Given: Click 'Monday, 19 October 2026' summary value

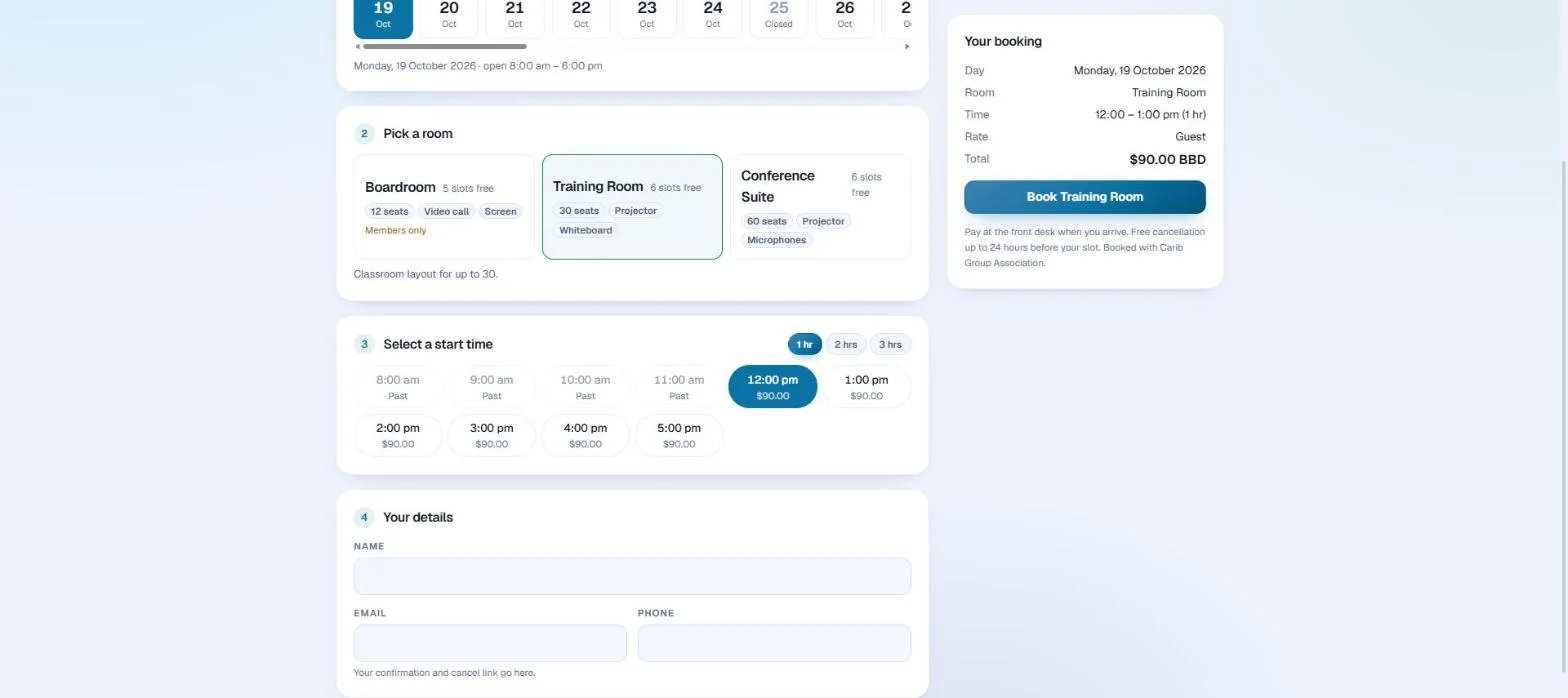Looking at the screenshot, I should tap(1140, 71).
